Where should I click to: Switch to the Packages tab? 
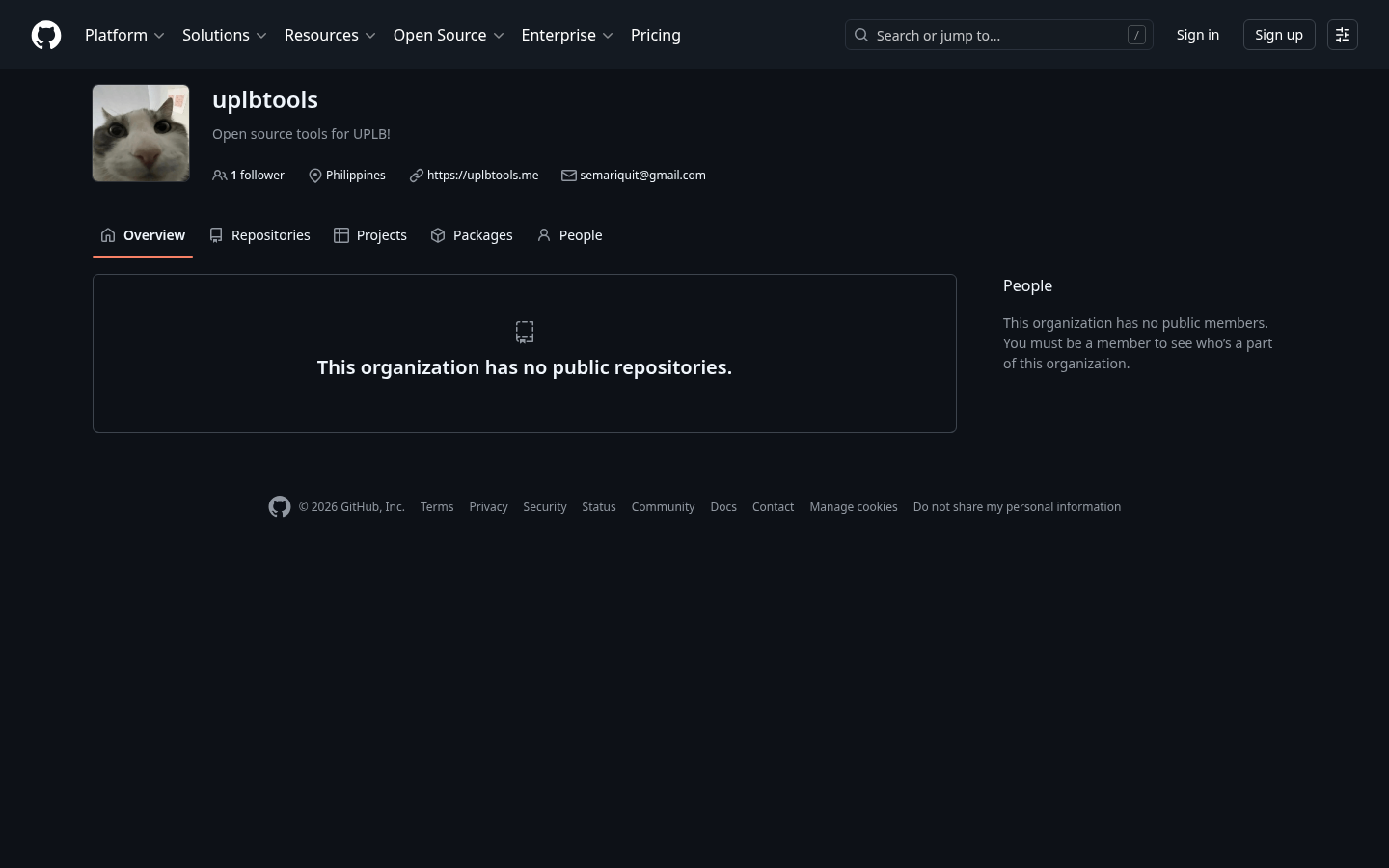click(x=472, y=235)
